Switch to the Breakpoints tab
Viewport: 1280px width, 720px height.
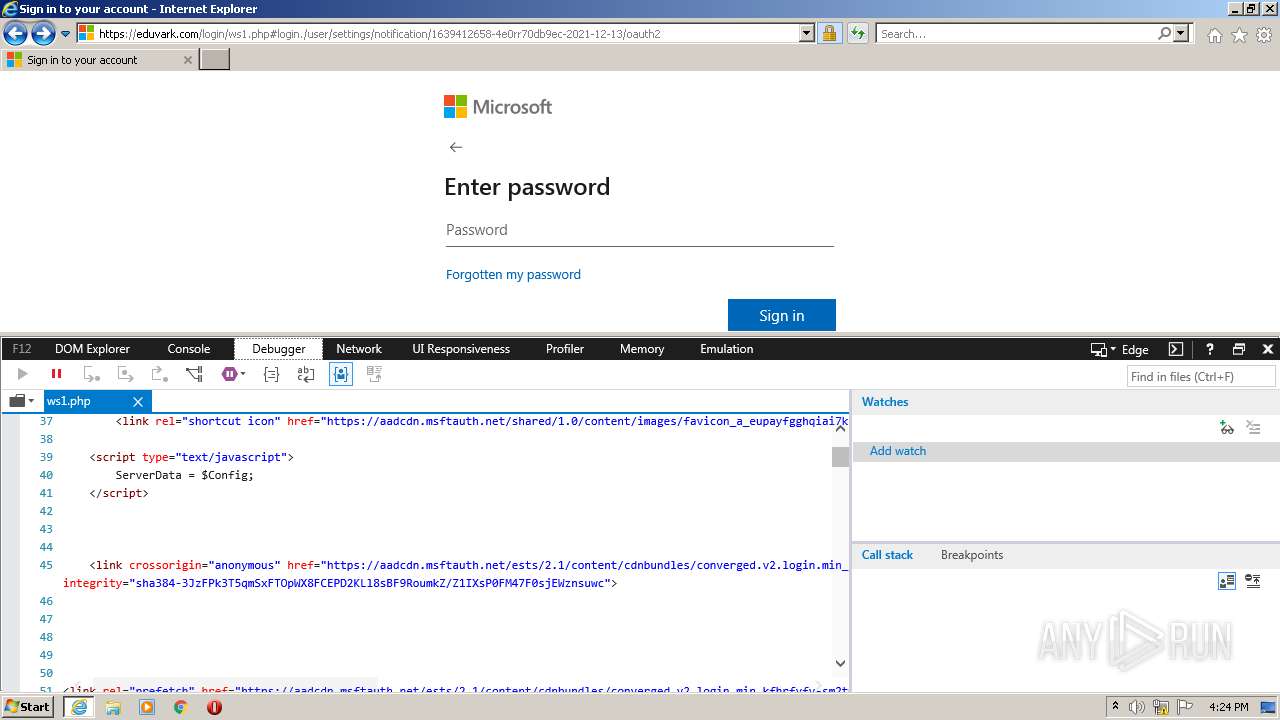[972, 555]
